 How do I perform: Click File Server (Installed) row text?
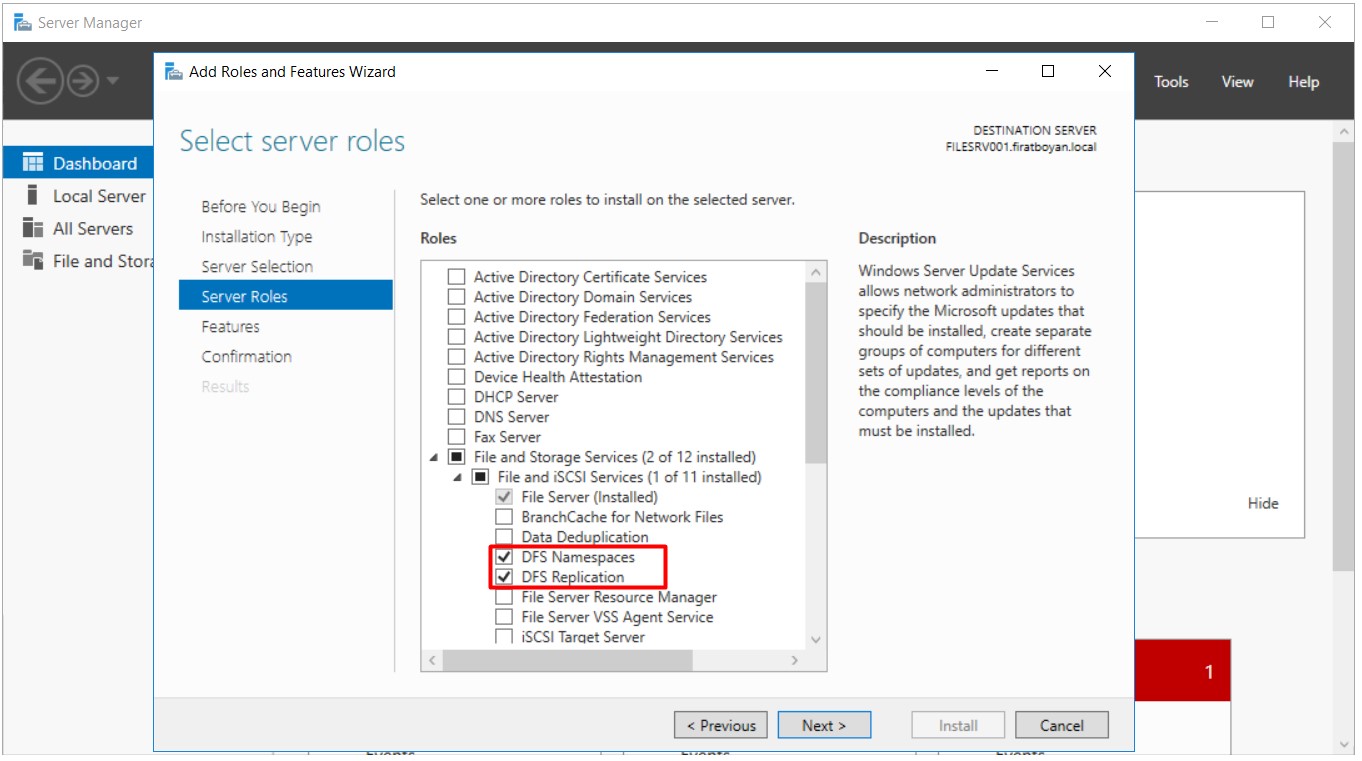(589, 497)
